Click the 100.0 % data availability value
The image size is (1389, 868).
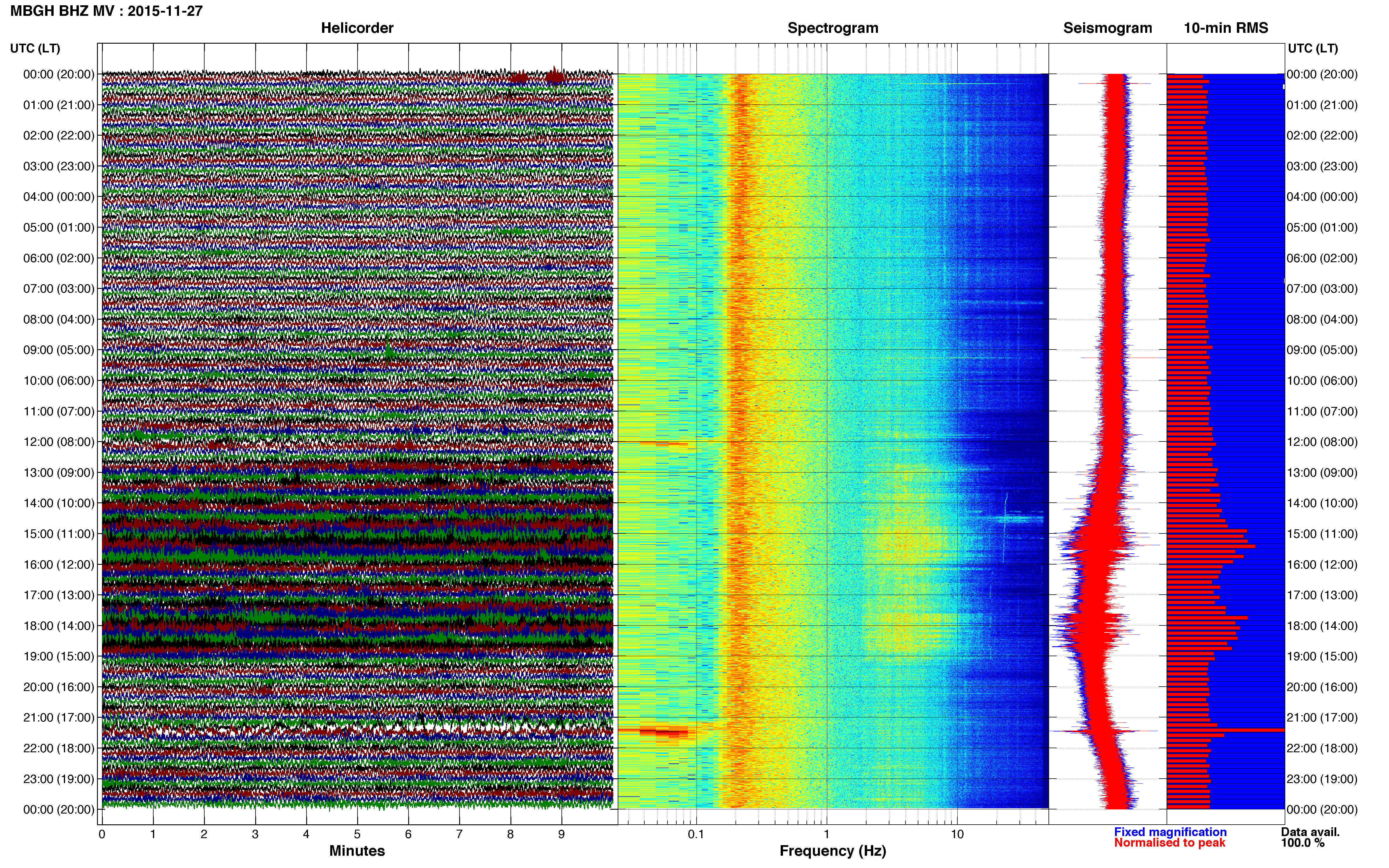1302,843
